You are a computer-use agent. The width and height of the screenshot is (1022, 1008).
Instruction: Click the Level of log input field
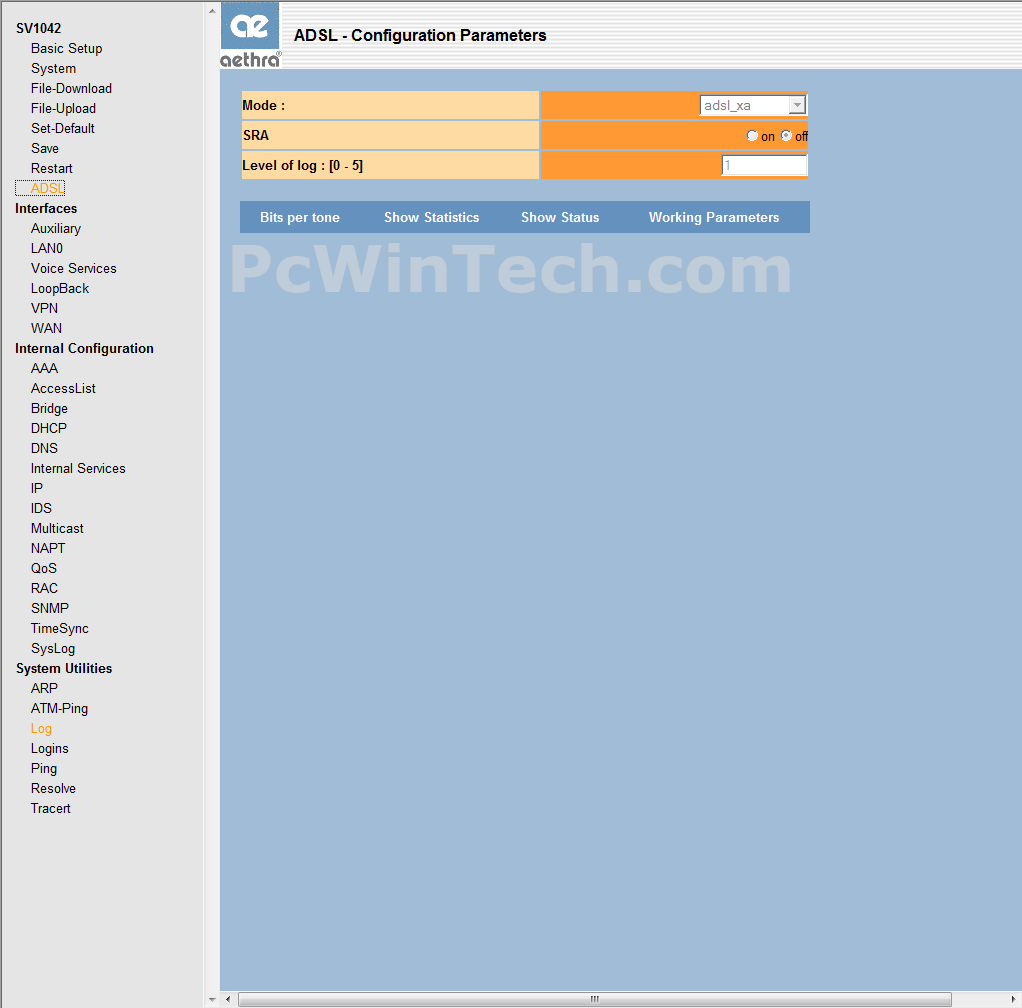click(x=764, y=165)
